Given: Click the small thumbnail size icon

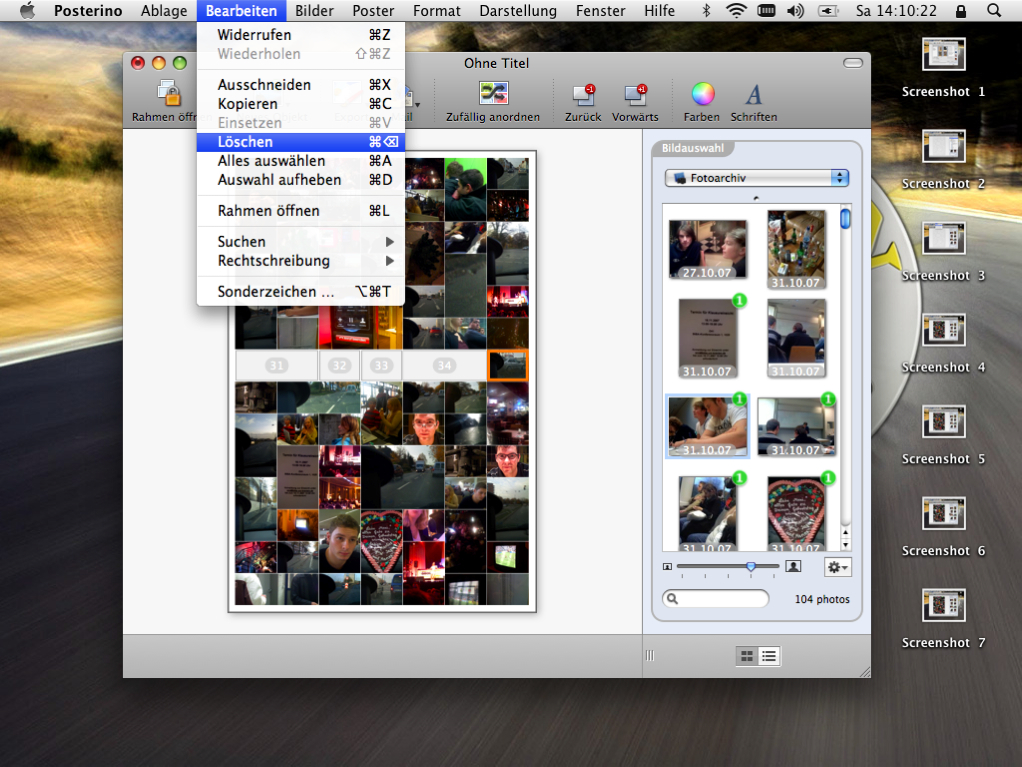Looking at the screenshot, I should point(667,567).
